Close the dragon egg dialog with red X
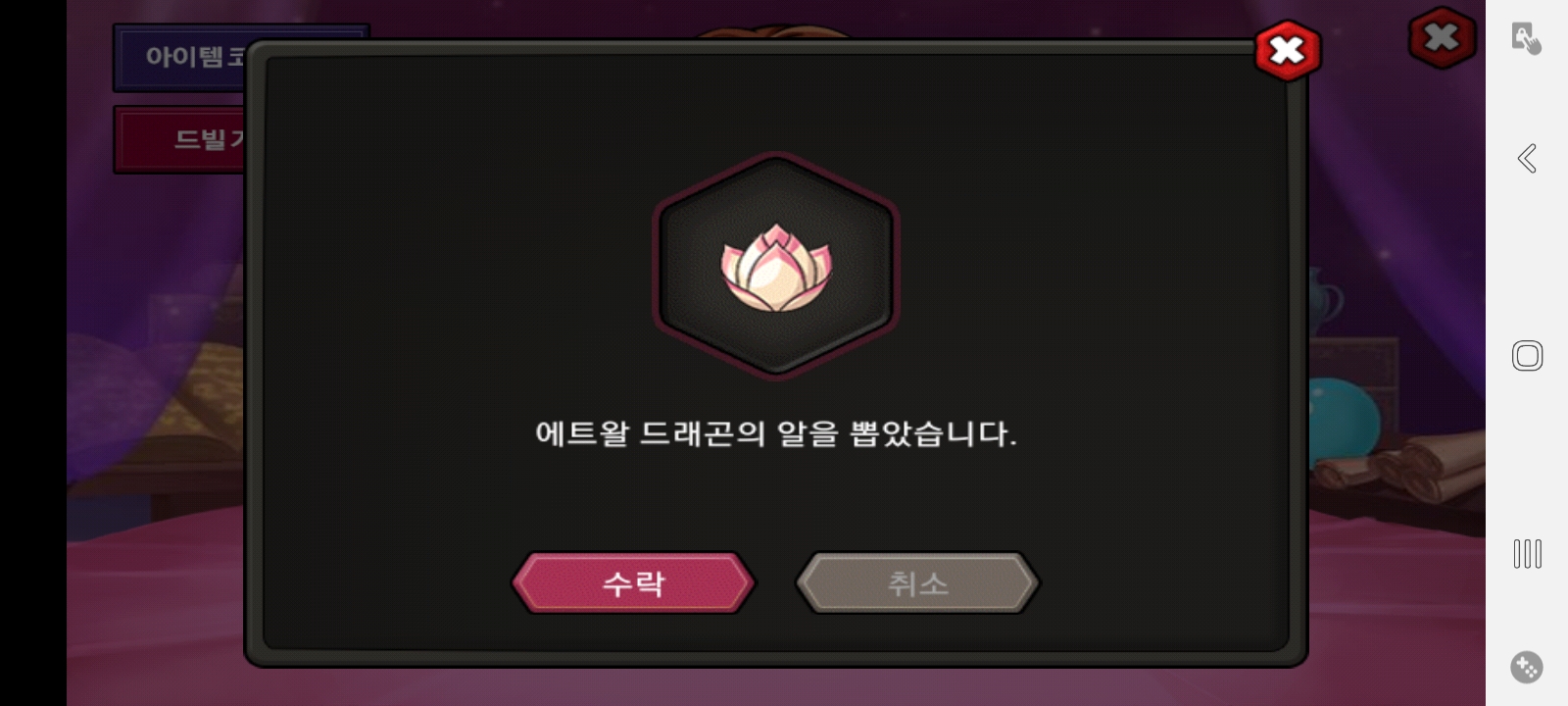Screen dimensions: 1568x706 pyautogui.click(x=1288, y=50)
